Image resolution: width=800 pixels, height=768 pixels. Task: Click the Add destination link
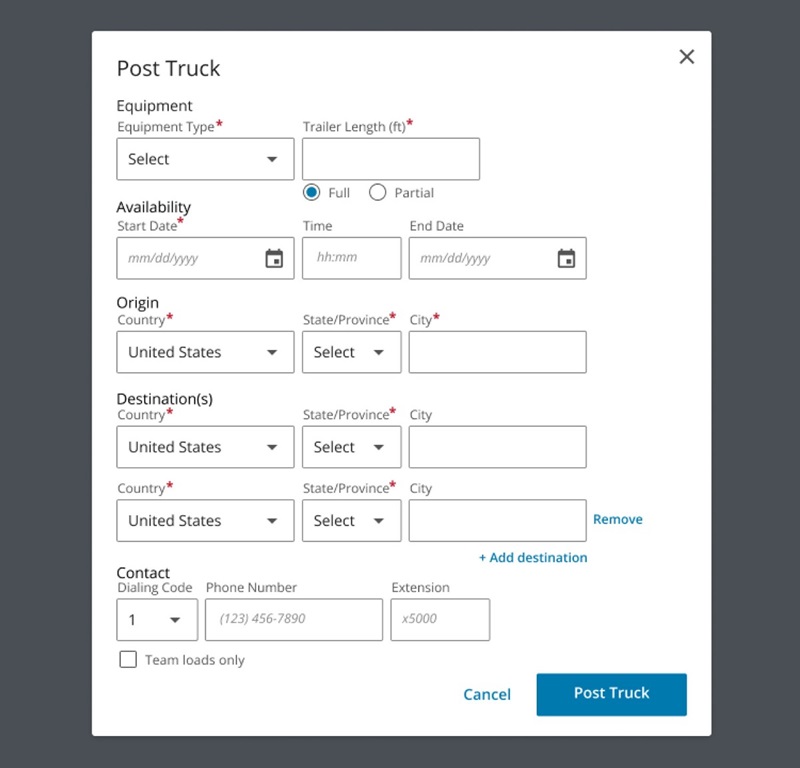(533, 557)
